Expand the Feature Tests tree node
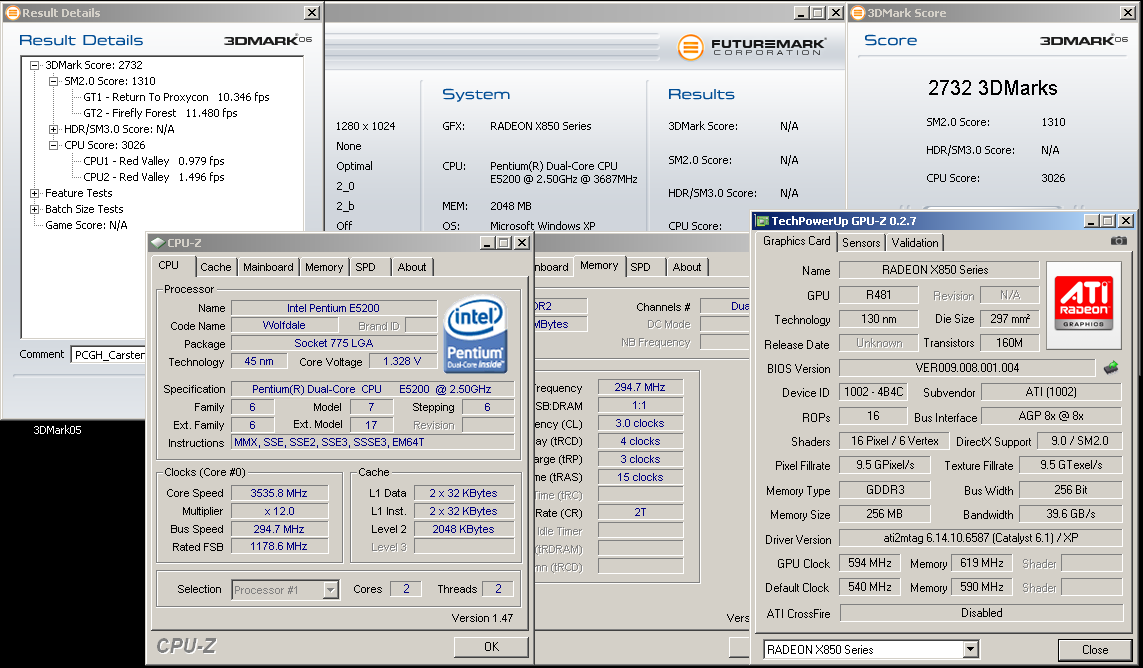 tap(34, 193)
